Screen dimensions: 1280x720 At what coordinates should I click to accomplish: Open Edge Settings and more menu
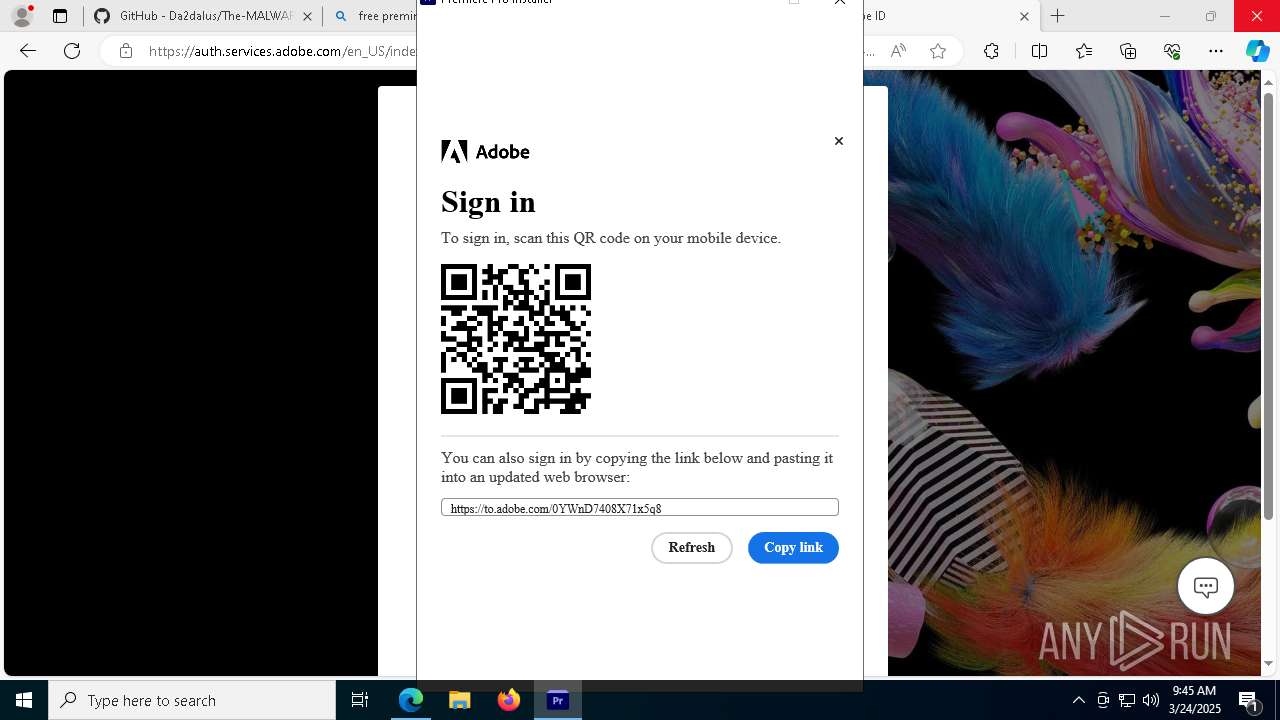[x=1216, y=51]
